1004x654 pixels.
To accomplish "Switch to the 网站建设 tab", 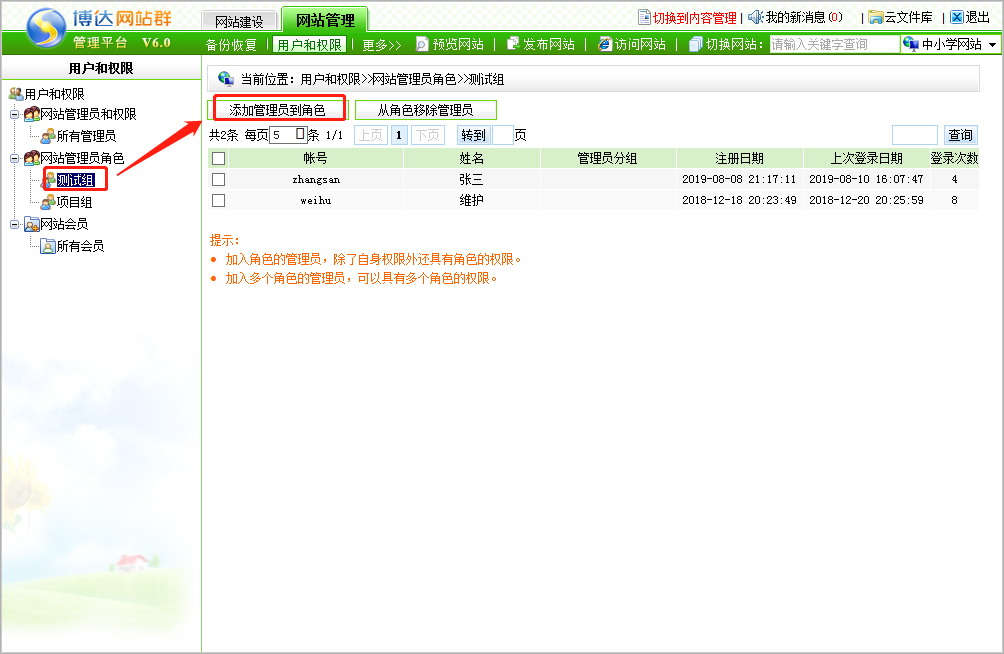I will [239, 21].
